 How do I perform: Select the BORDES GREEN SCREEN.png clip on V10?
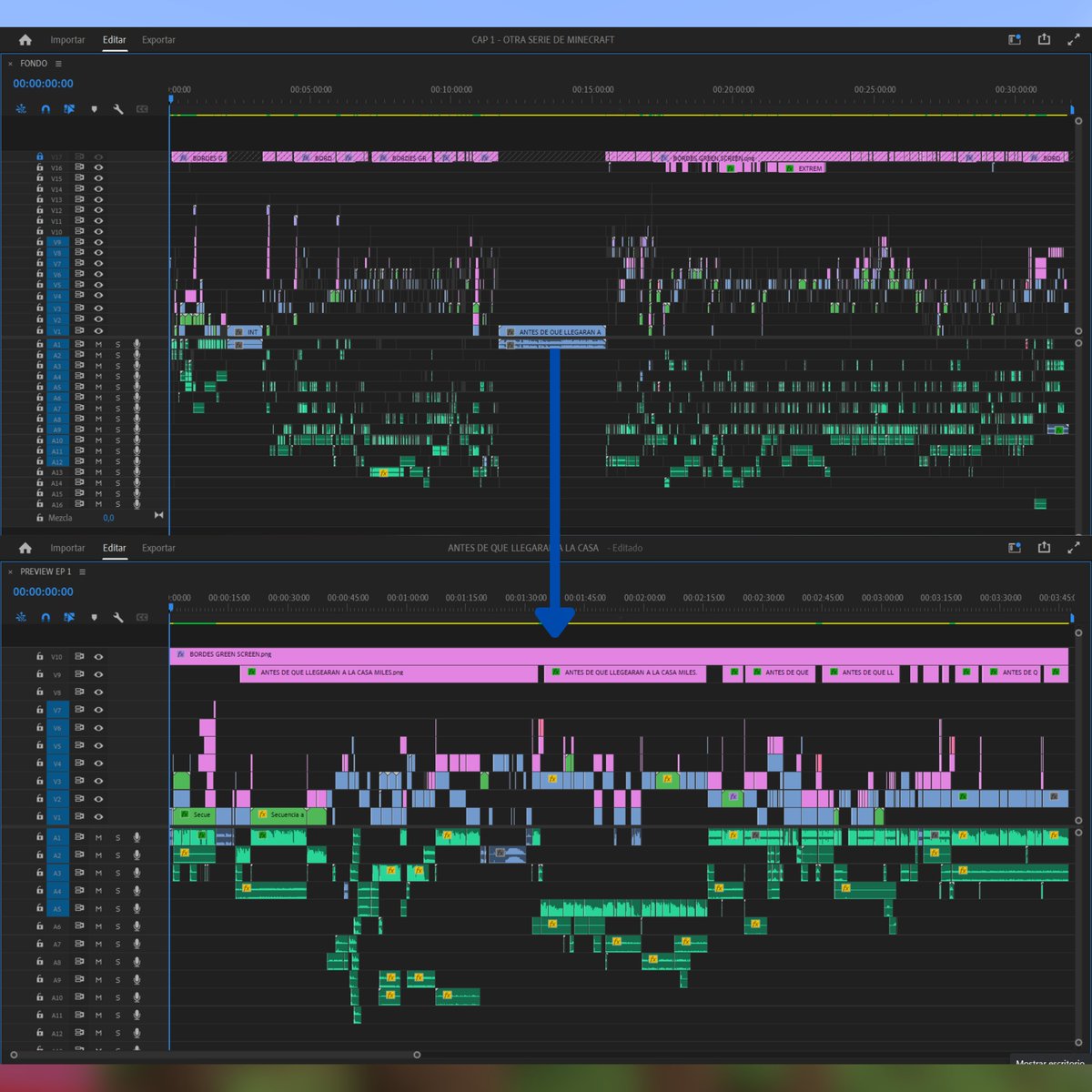tap(619, 654)
